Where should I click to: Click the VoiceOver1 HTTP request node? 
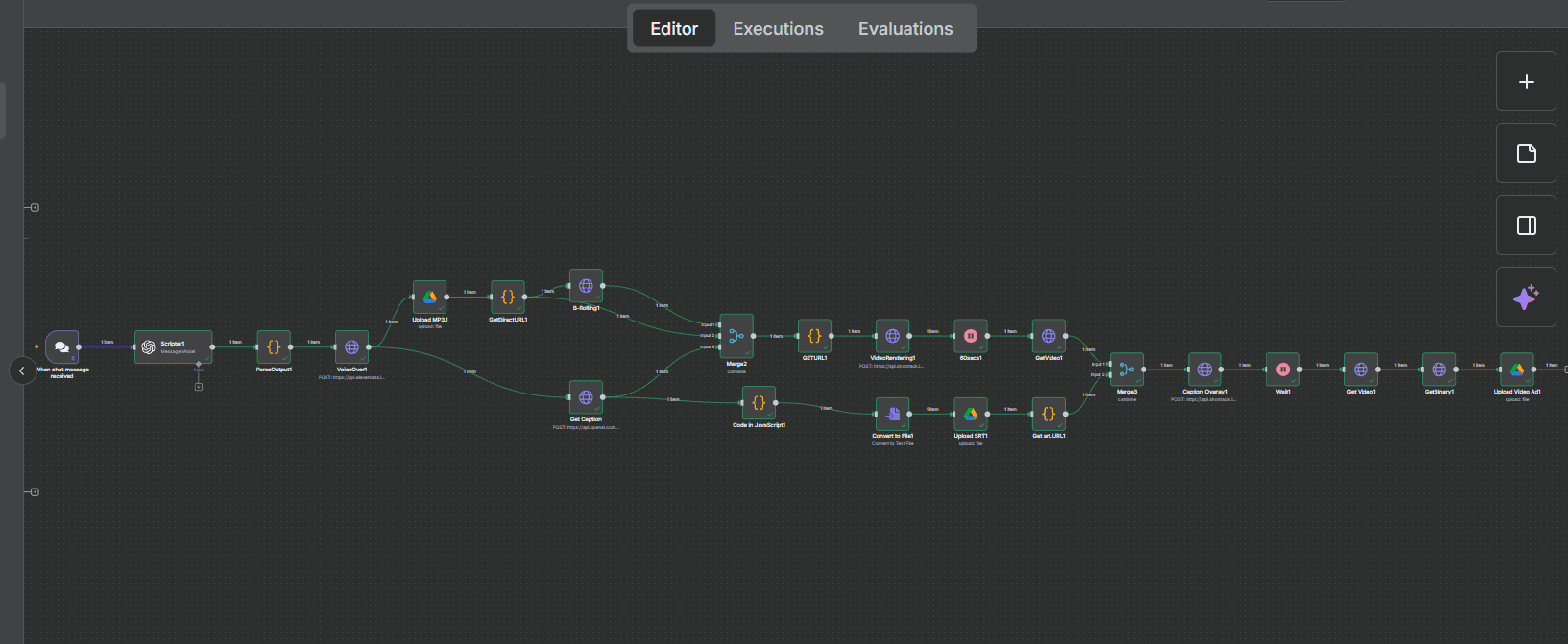point(351,346)
